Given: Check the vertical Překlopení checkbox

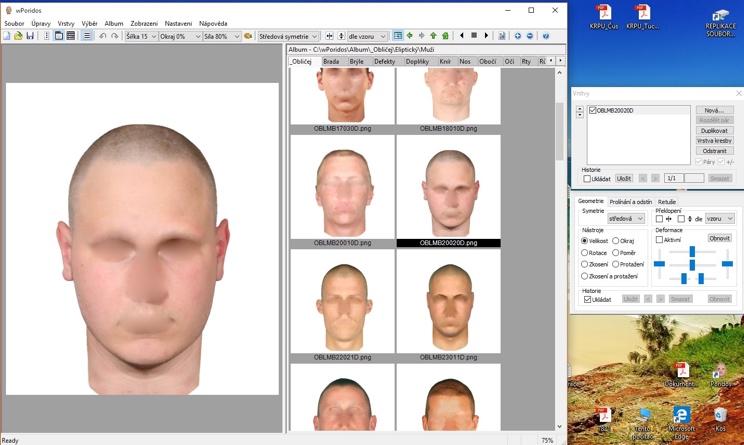Looking at the screenshot, I should [681, 219].
